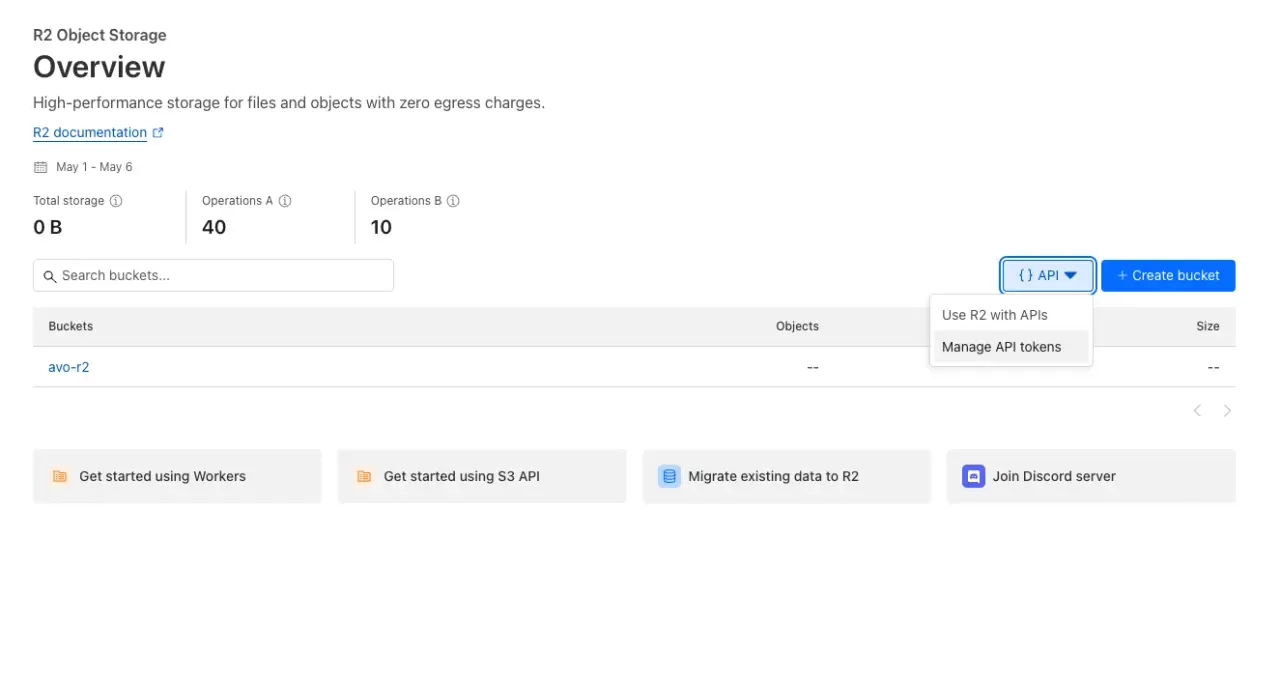Open the avo-r2 bucket
The width and height of the screenshot is (1280, 680).
click(x=69, y=367)
